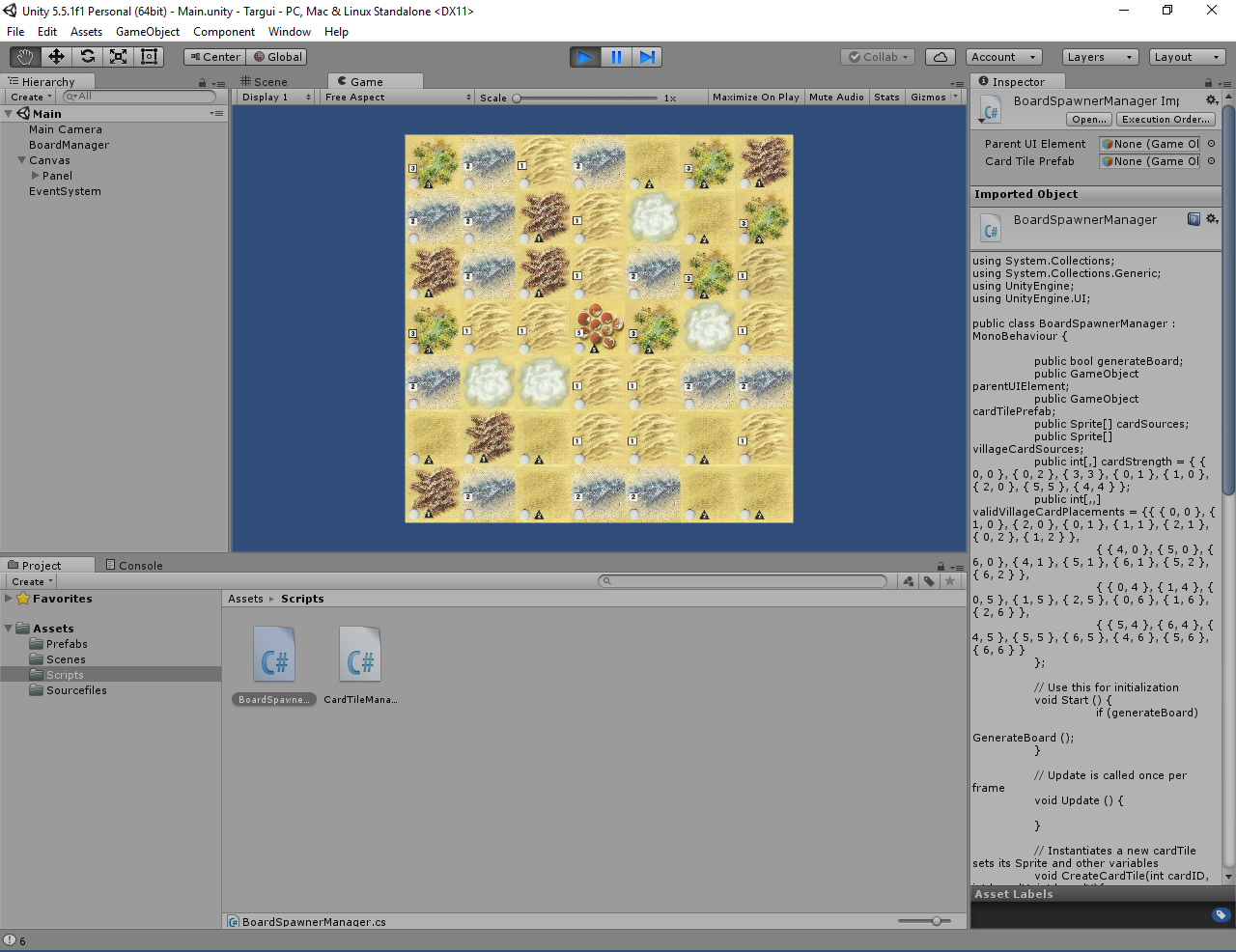Open the Free Aspect dropdown

coord(398,98)
